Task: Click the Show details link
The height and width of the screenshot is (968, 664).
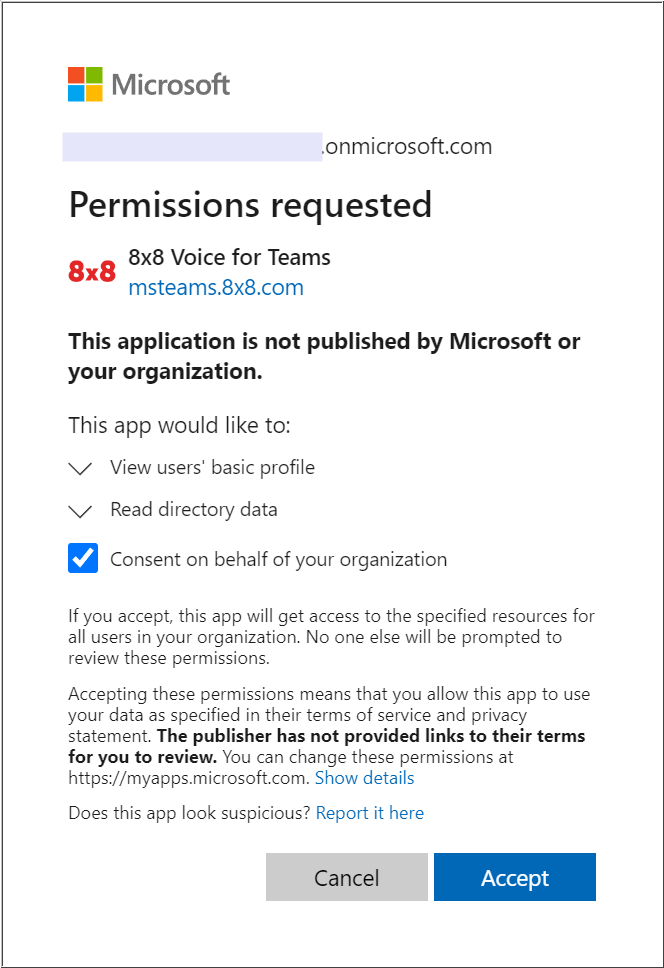Action: click(364, 777)
